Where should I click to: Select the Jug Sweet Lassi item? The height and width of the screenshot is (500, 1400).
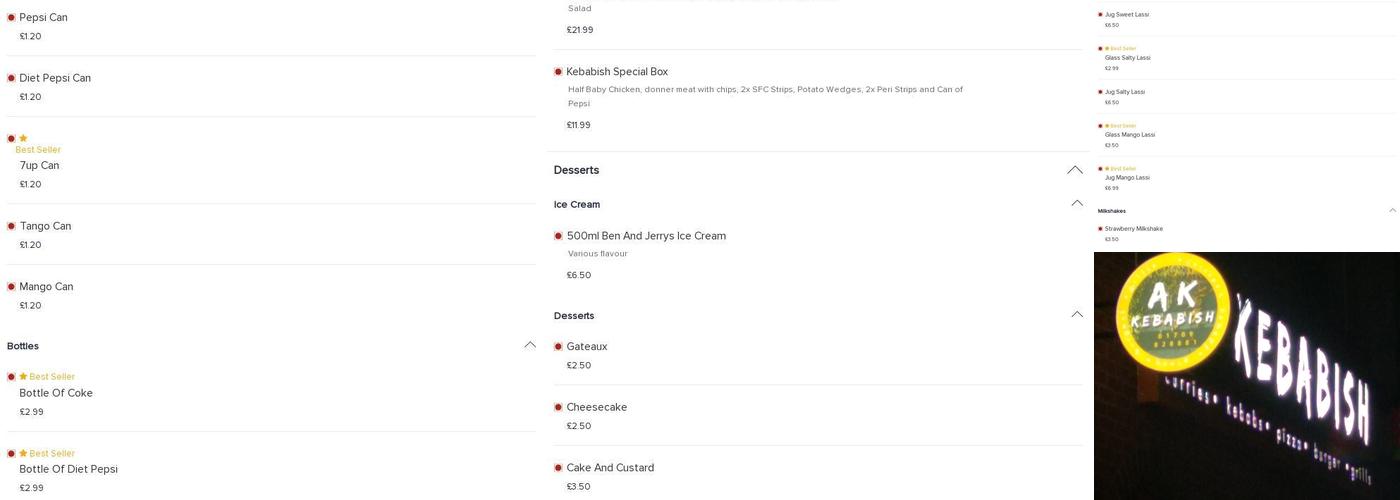tap(1126, 15)
